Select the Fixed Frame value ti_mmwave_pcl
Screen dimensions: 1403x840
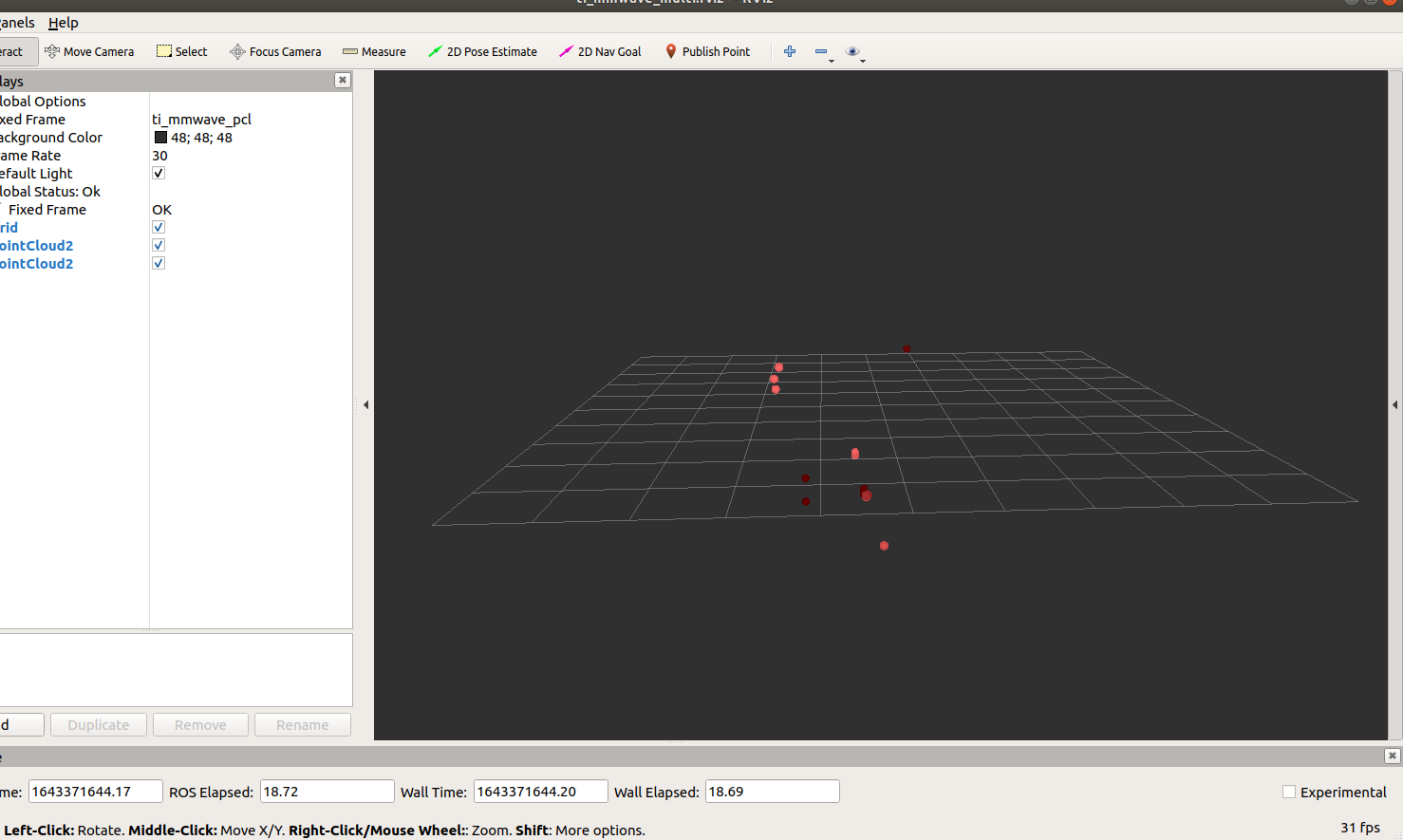pyautogui.click(x=202, y=120)
